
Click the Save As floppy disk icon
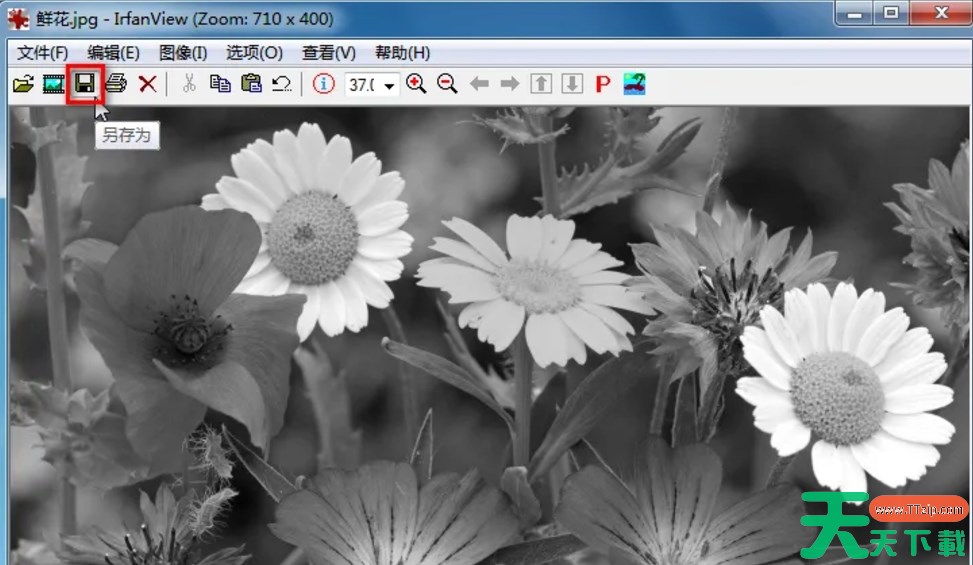click(85, 84)
